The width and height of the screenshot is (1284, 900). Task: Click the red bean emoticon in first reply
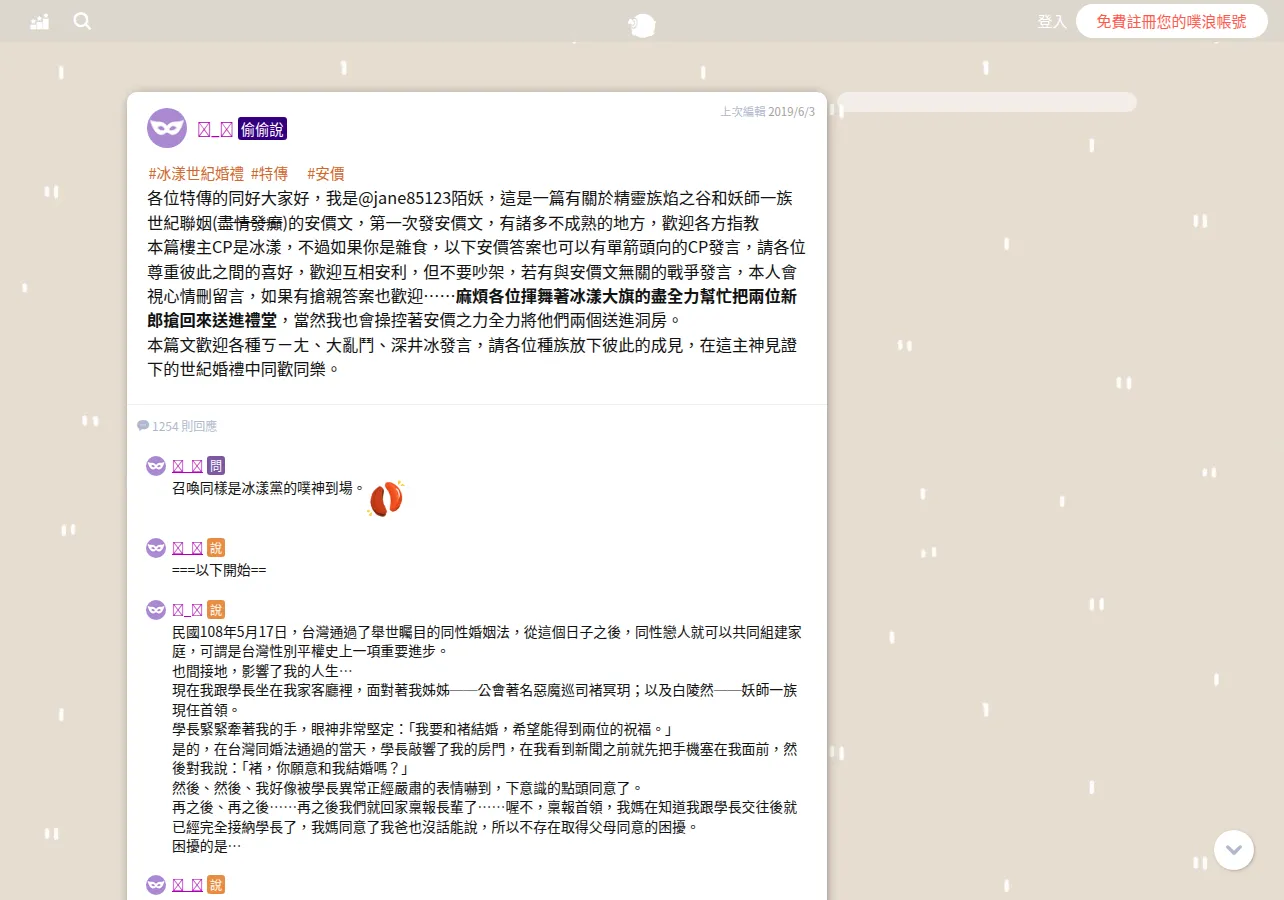(386, 498)
